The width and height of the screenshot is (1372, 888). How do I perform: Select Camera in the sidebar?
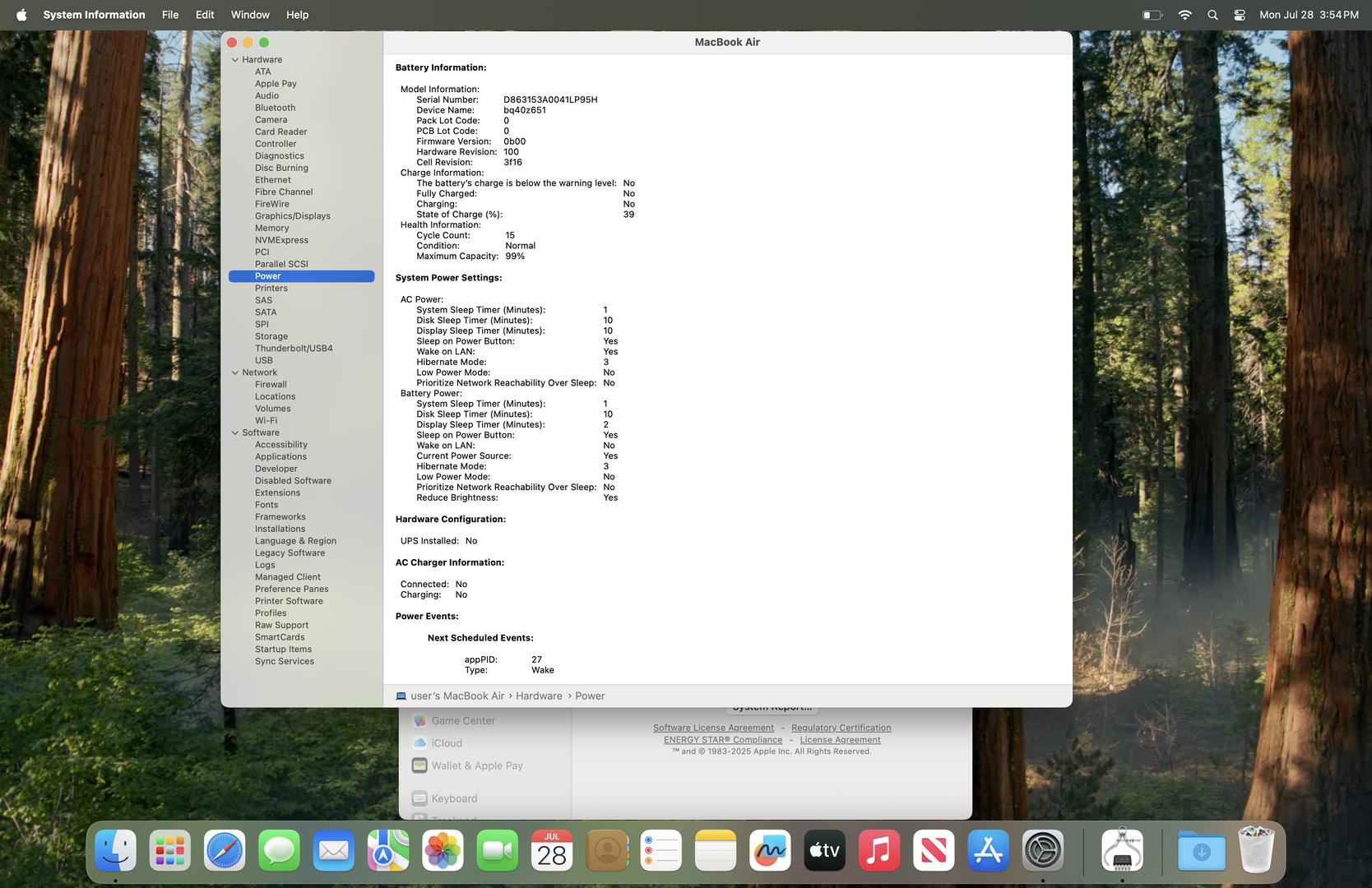pyautogui.click(x=271, y=120)
